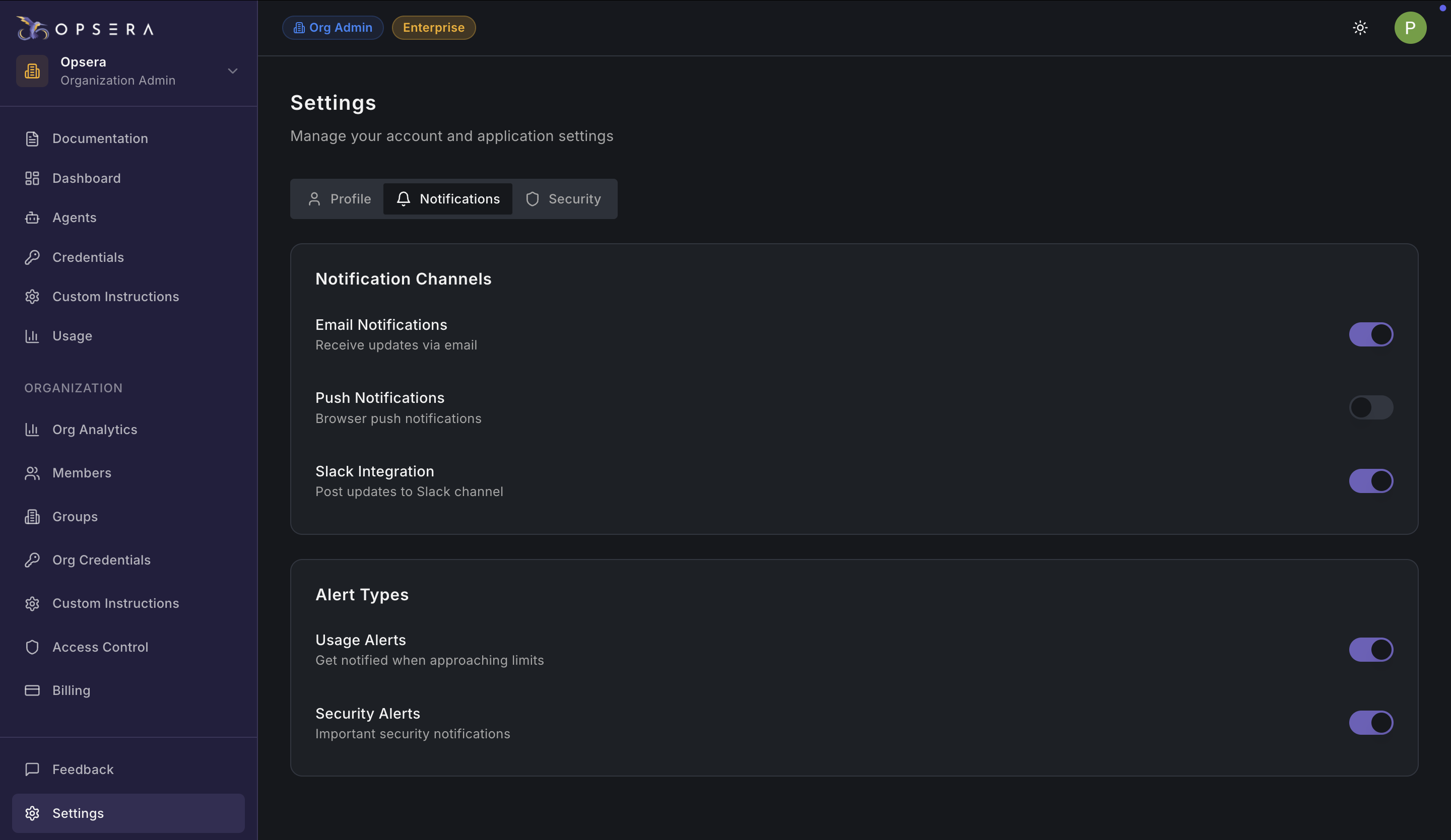Switch to the Security tab

tap(563, 199)
